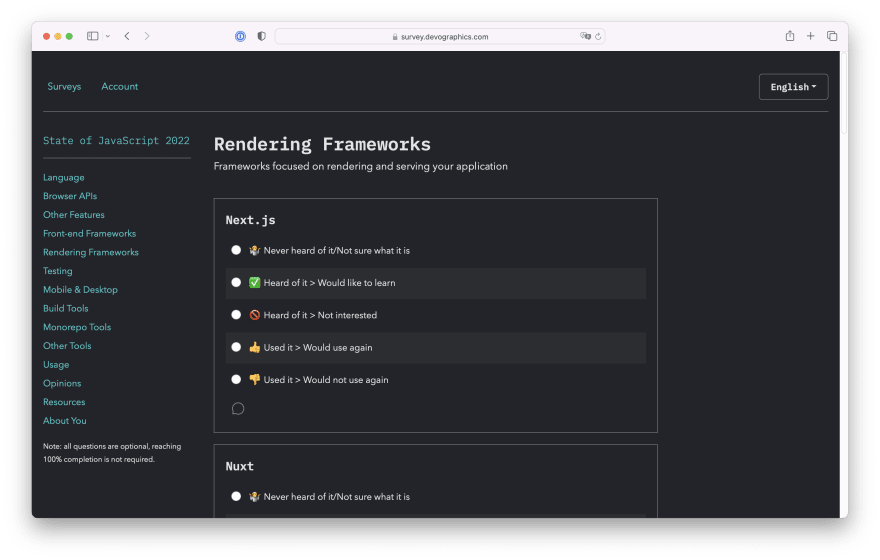This screenshot has width=880, height=560.
Task: Go to the Rendering Frameworks sidebar link
Action: (x=90, y=252)
